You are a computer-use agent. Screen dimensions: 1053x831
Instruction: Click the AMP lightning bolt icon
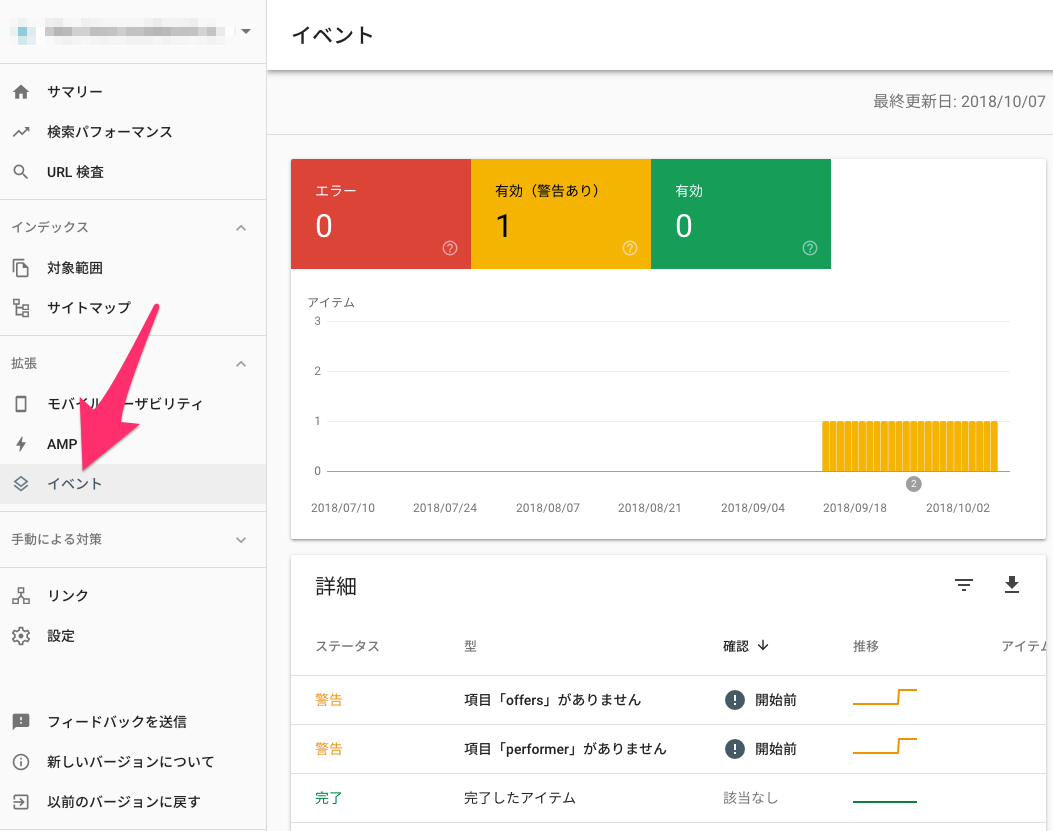(x=21, y=444)
